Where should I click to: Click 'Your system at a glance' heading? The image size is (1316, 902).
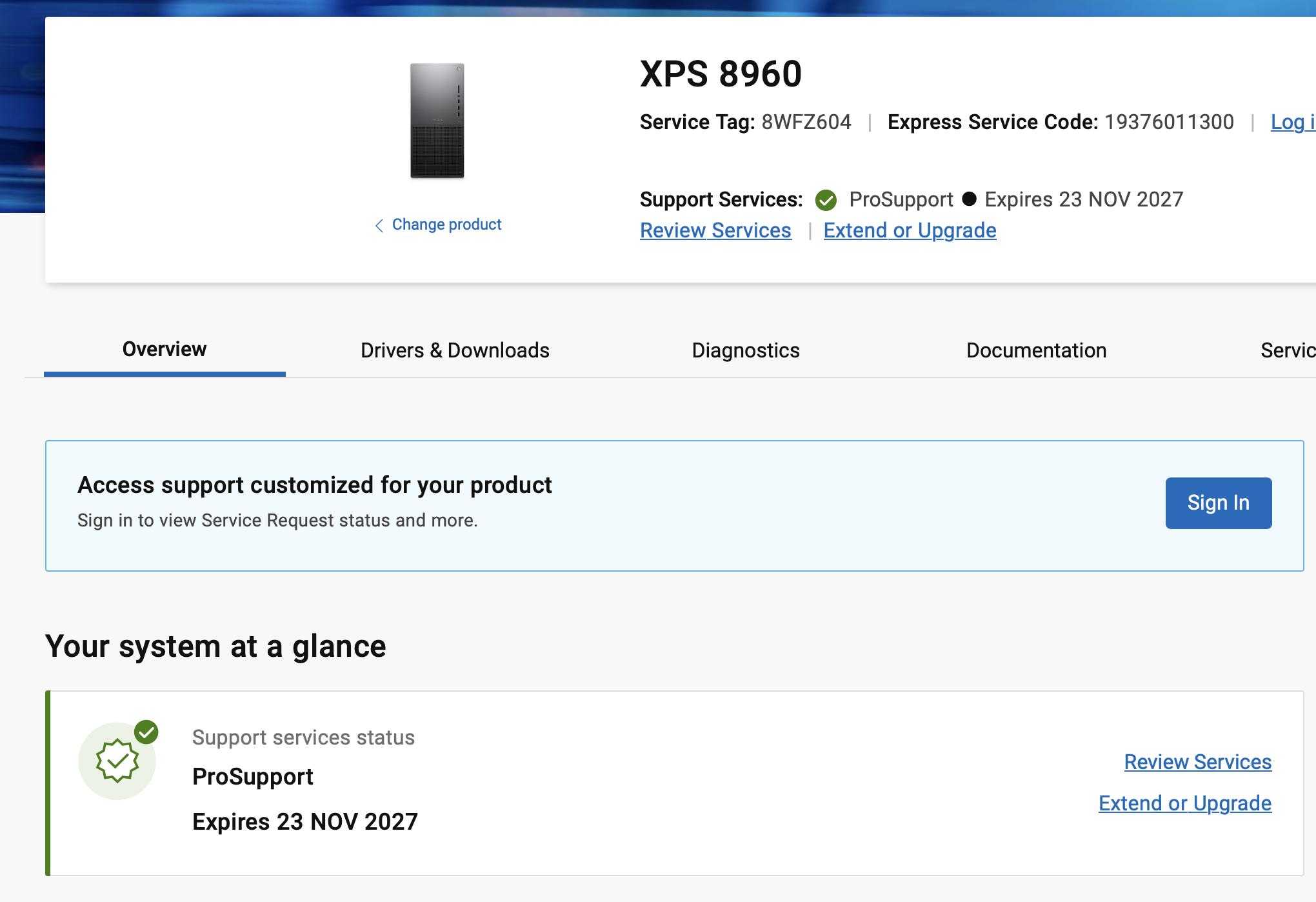pyautogui.click(x=215, y=646)
